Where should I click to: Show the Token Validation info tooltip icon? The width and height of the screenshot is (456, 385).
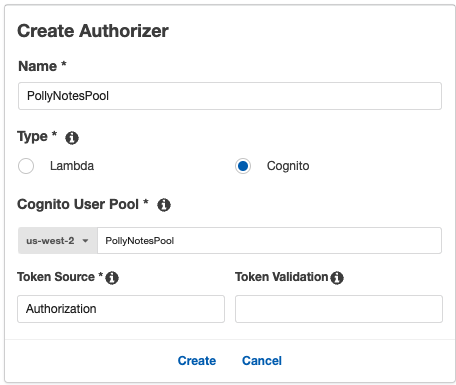(x=337, y=277)
